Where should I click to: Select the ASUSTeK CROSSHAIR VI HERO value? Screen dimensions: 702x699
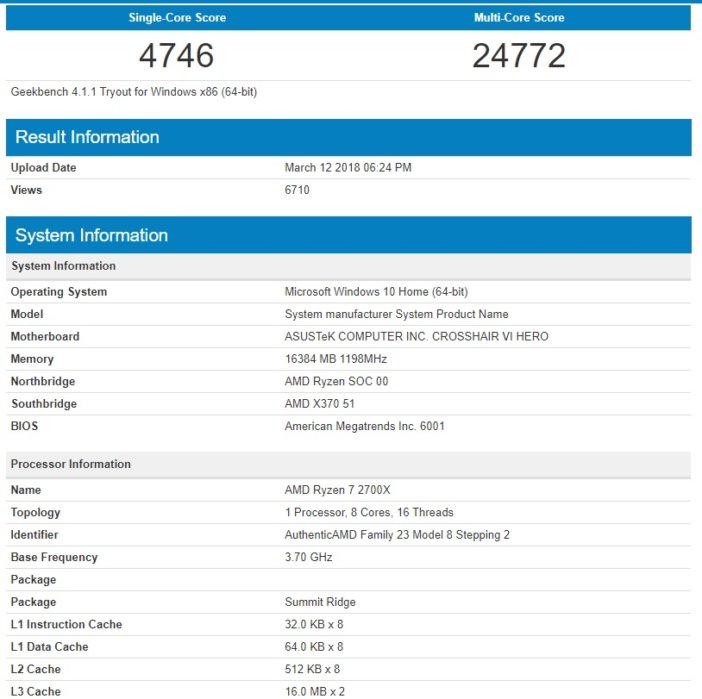[416, 336]
